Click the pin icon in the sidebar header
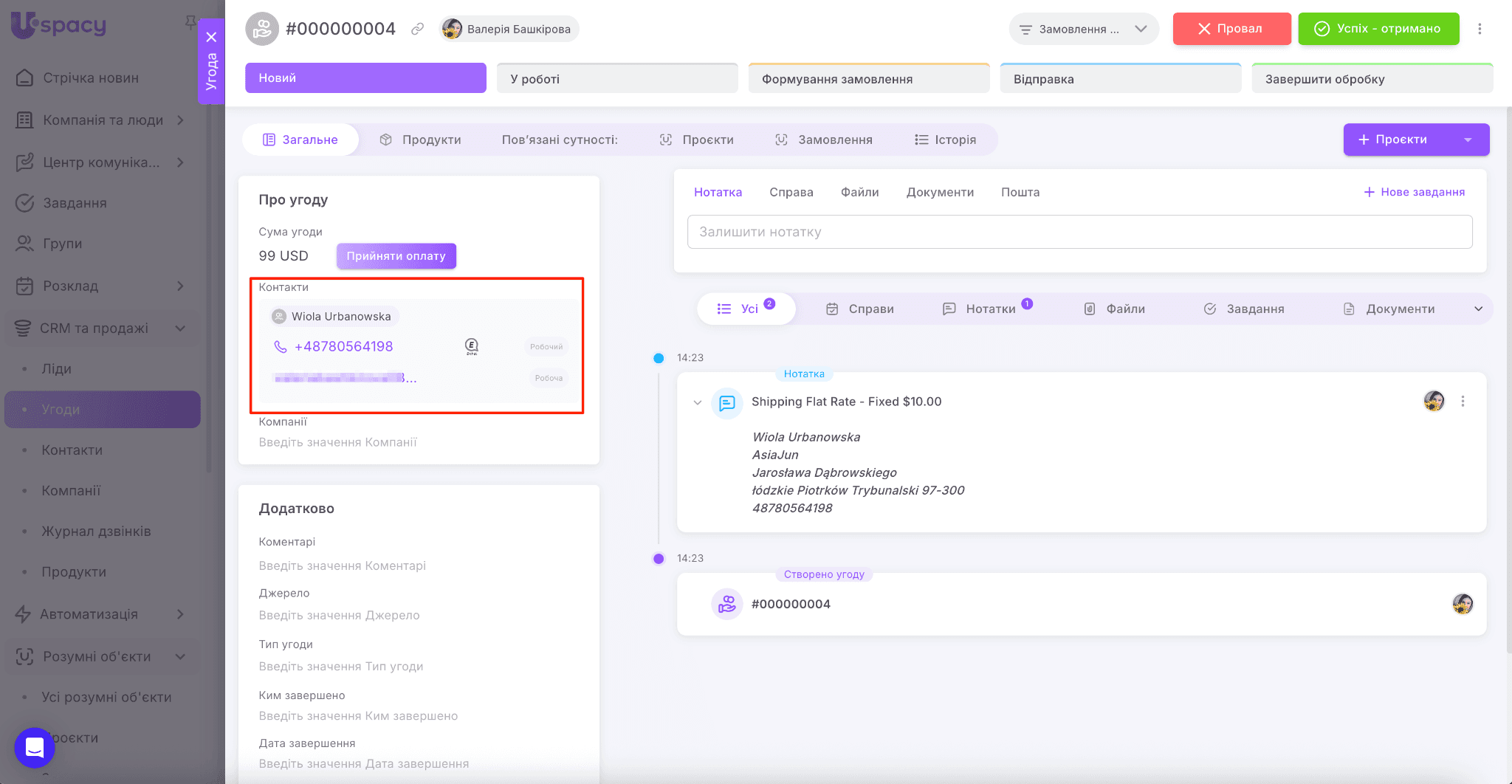 [190, 22]
